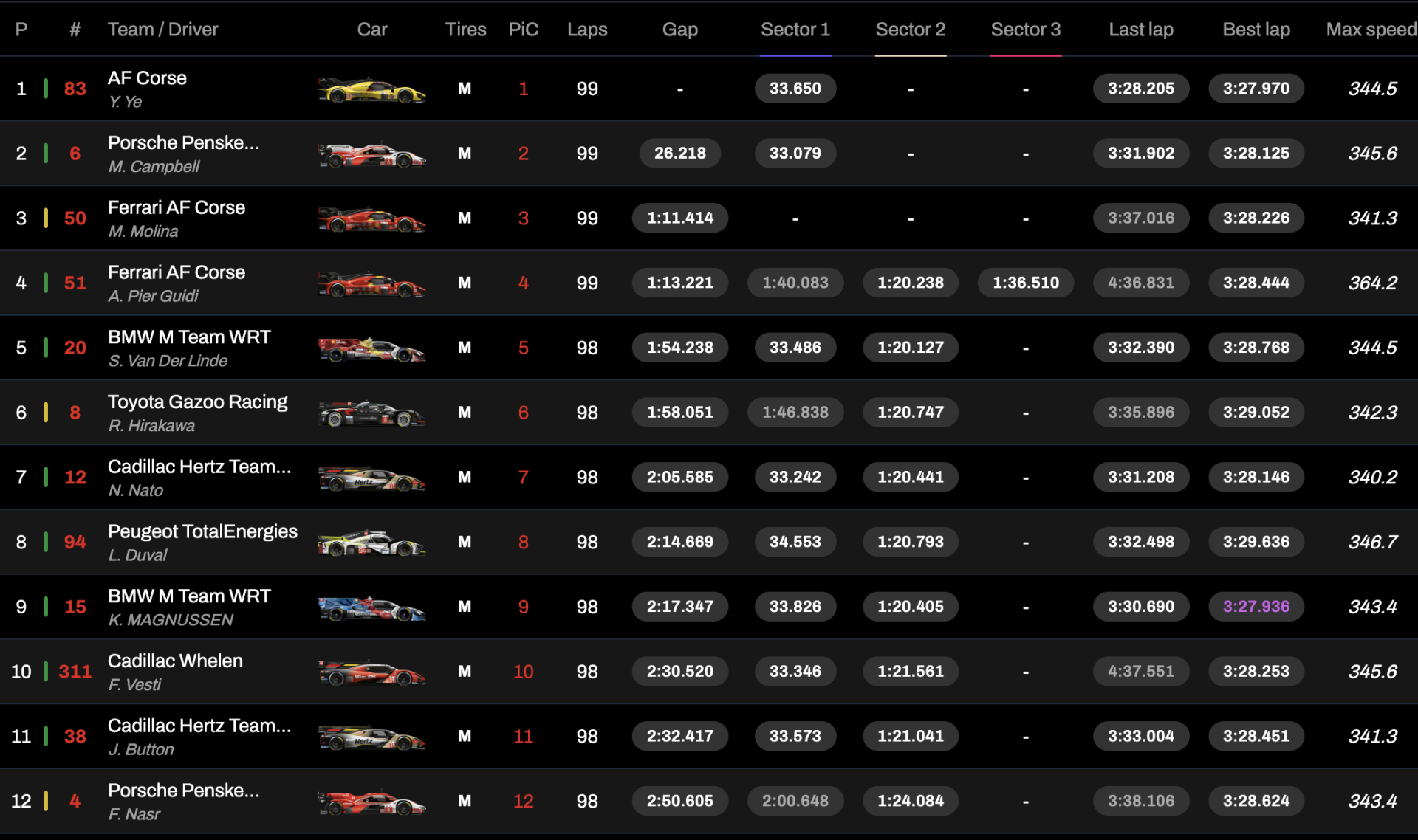Click the Michelin tire 'M' for Ferrari #51
Image resolution: width=1418 pixels, height=840 pixels.
point(465,283)
